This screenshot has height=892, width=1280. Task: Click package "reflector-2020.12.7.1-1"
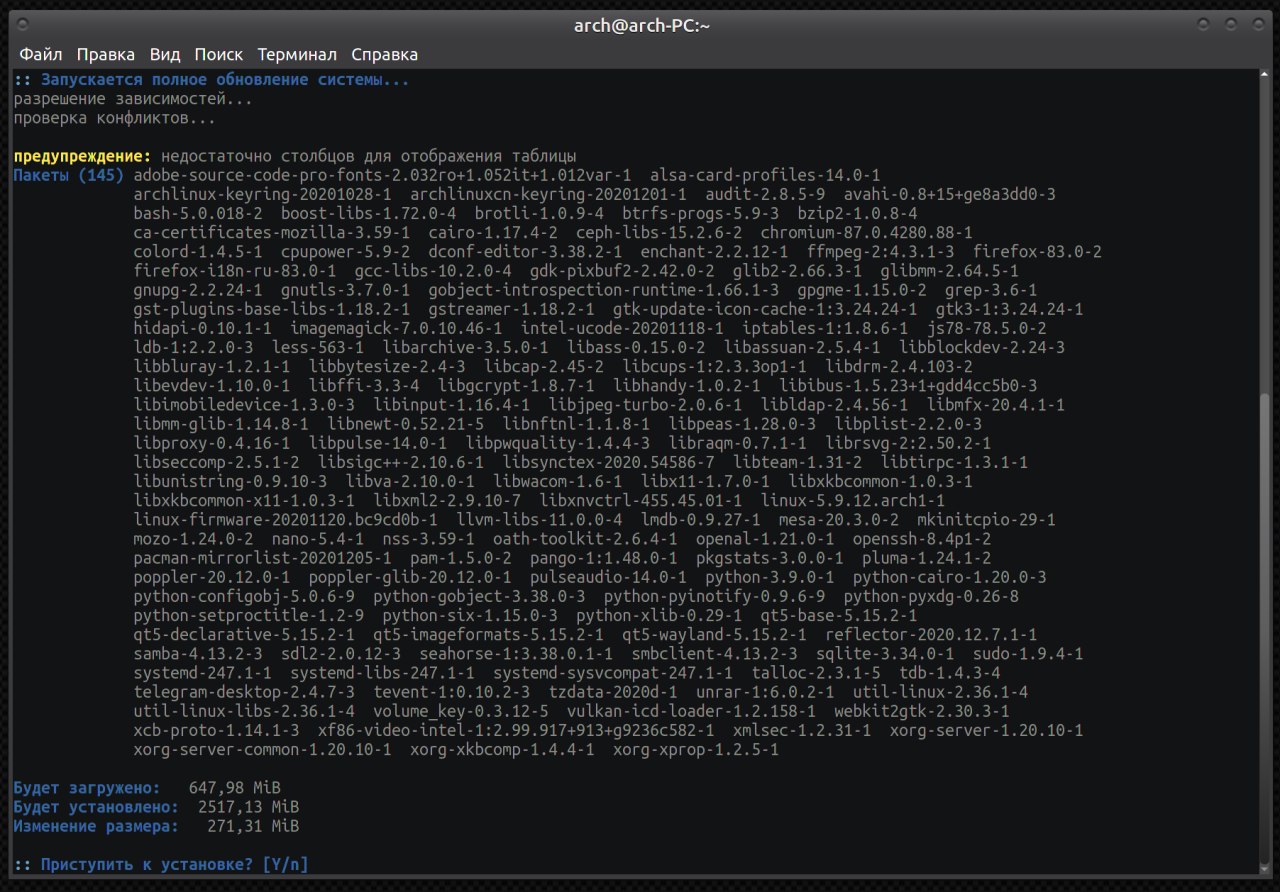tap(931, 635)
